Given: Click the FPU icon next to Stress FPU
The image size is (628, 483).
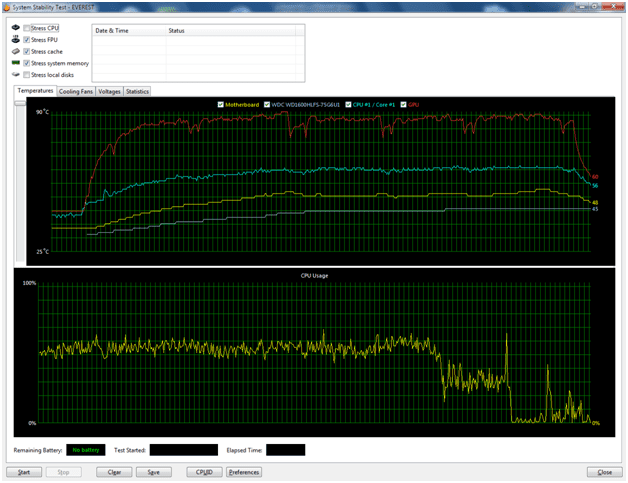Looking at the screenshot, I should [15, 40].
